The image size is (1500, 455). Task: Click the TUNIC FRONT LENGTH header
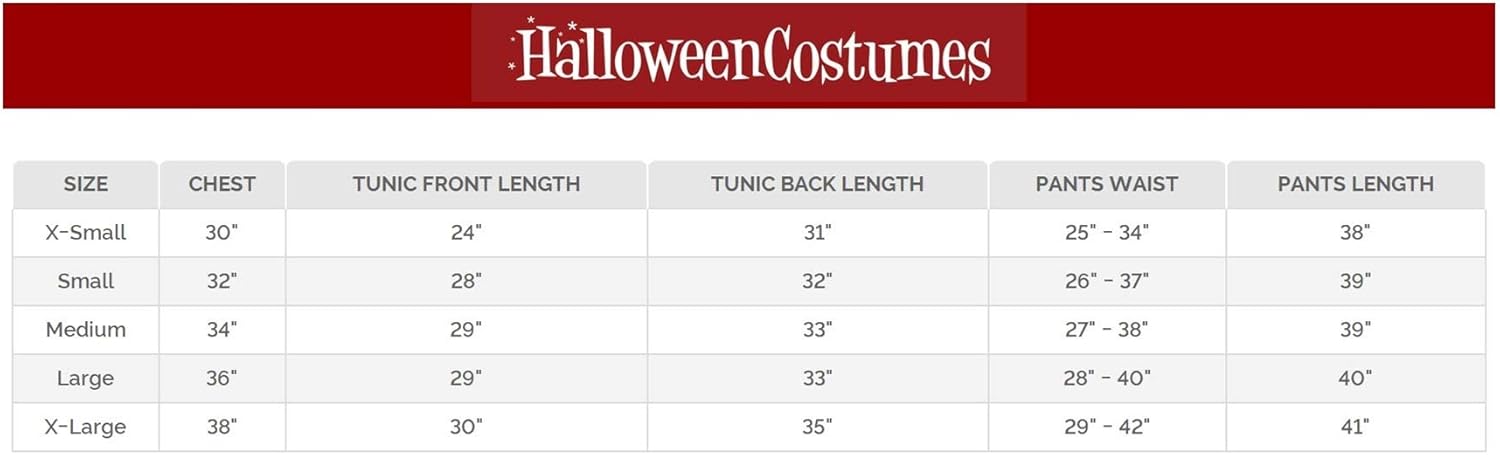click(466, 184)
